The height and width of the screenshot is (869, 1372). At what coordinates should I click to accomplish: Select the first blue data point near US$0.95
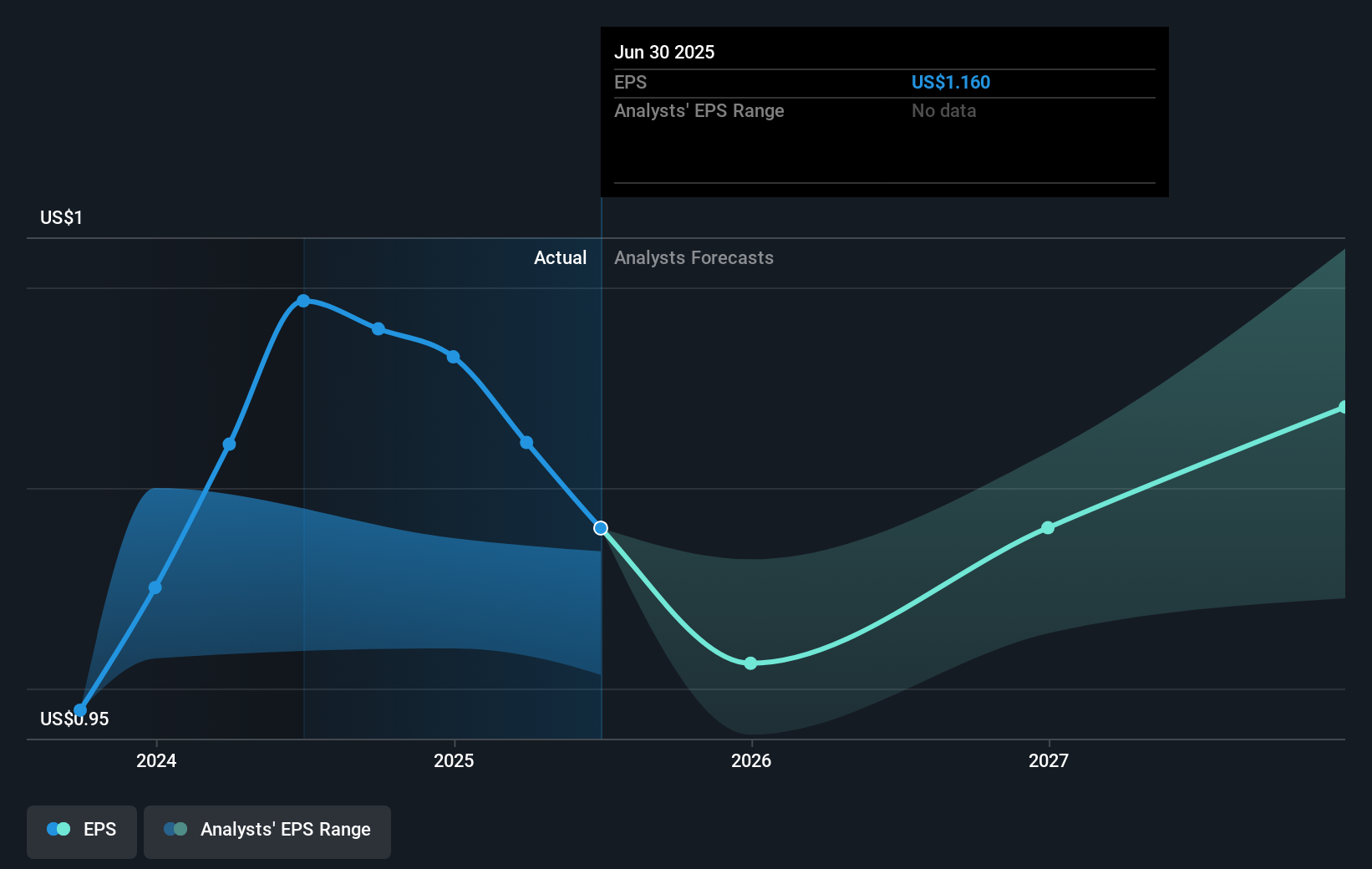click(81, 709)
